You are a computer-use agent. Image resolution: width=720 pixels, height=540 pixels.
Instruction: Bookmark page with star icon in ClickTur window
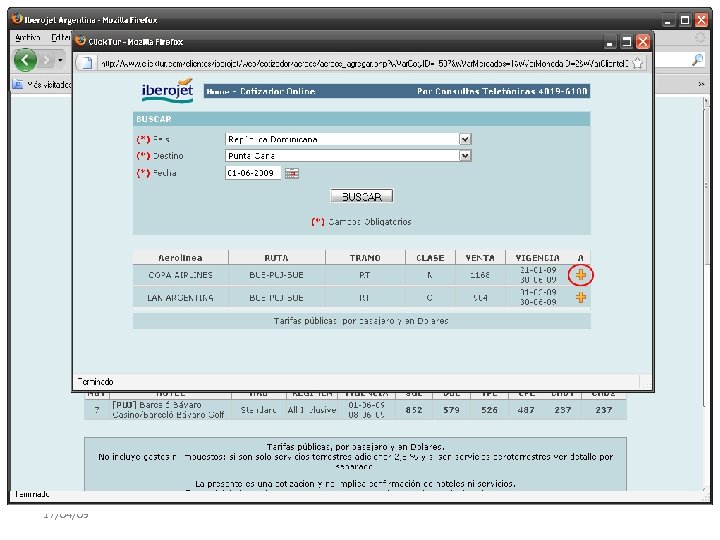click(637, 63)
